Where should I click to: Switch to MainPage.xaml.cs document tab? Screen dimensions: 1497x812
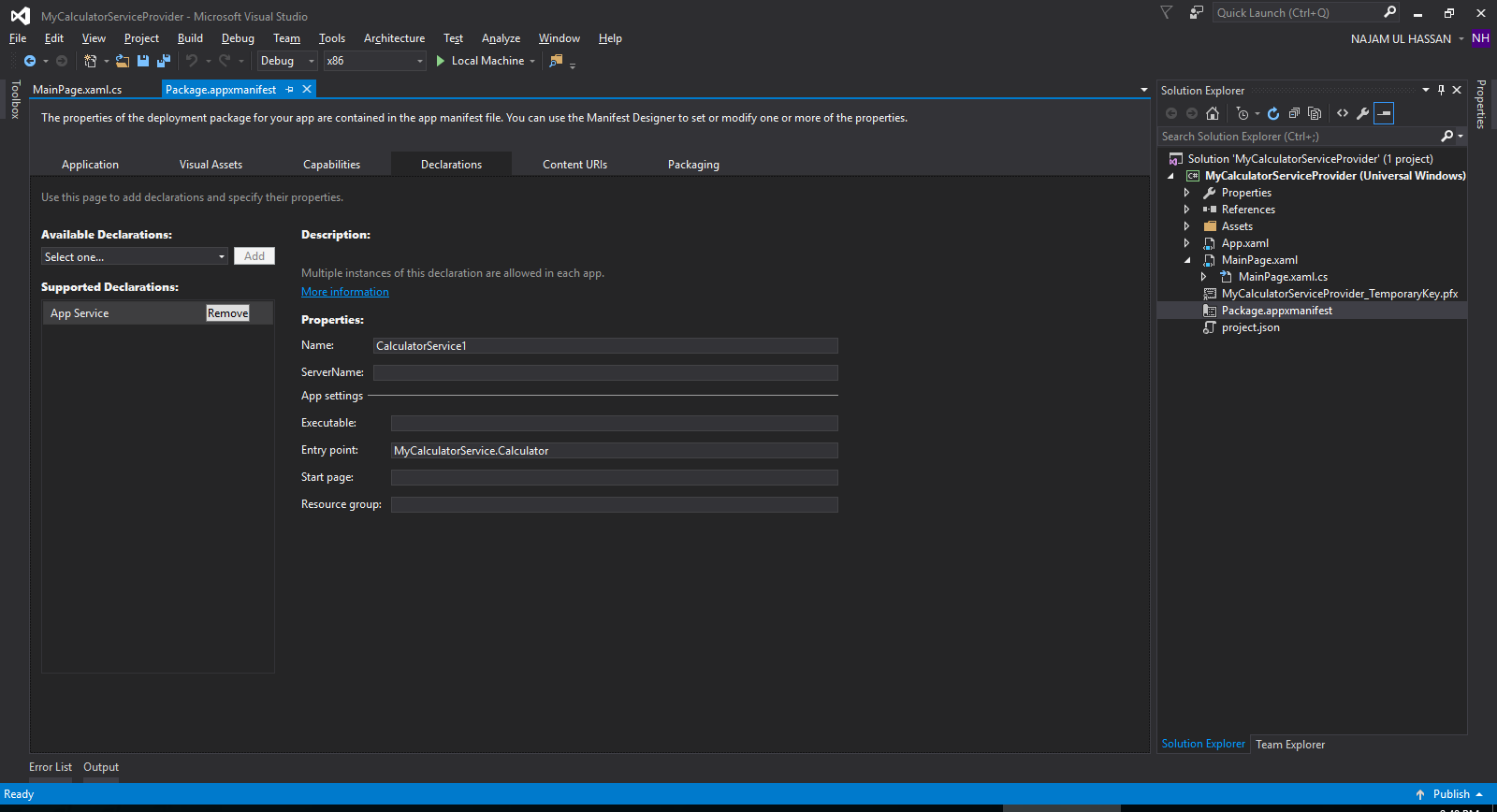[x=78, y=90]
